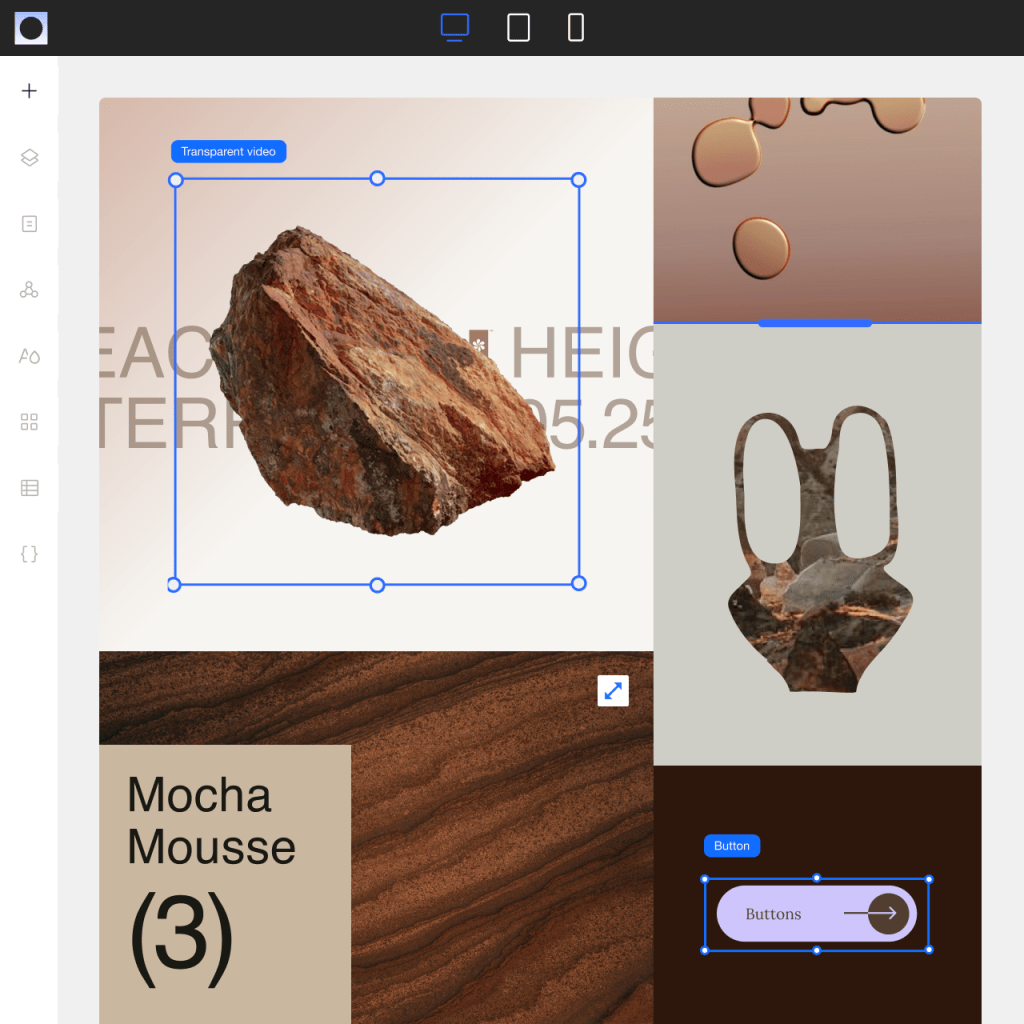Switch to tablet viewport
1024x1024 pixels.
coord(518,27)
